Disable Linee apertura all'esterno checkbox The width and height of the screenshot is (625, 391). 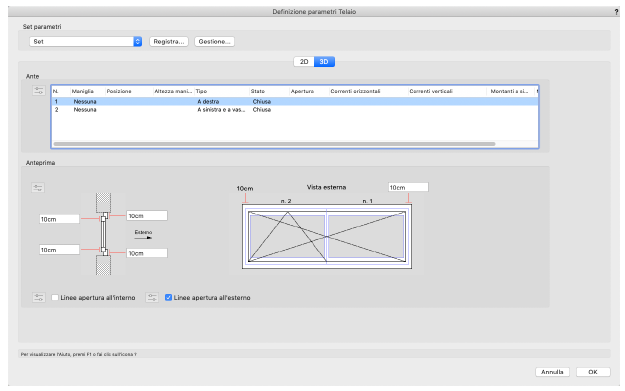tap(168, 297)
